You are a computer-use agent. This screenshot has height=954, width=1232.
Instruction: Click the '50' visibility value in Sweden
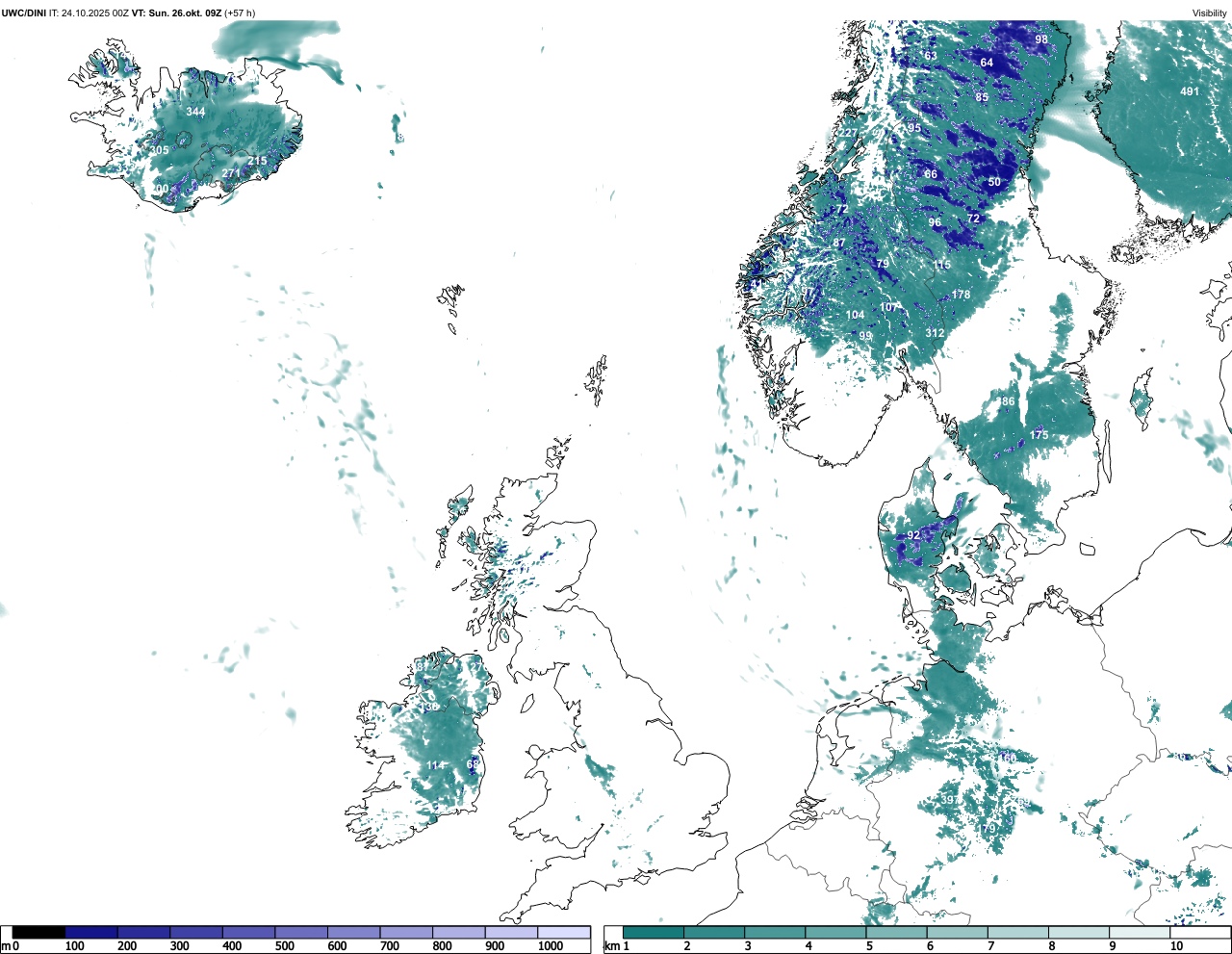coord(994,182)
